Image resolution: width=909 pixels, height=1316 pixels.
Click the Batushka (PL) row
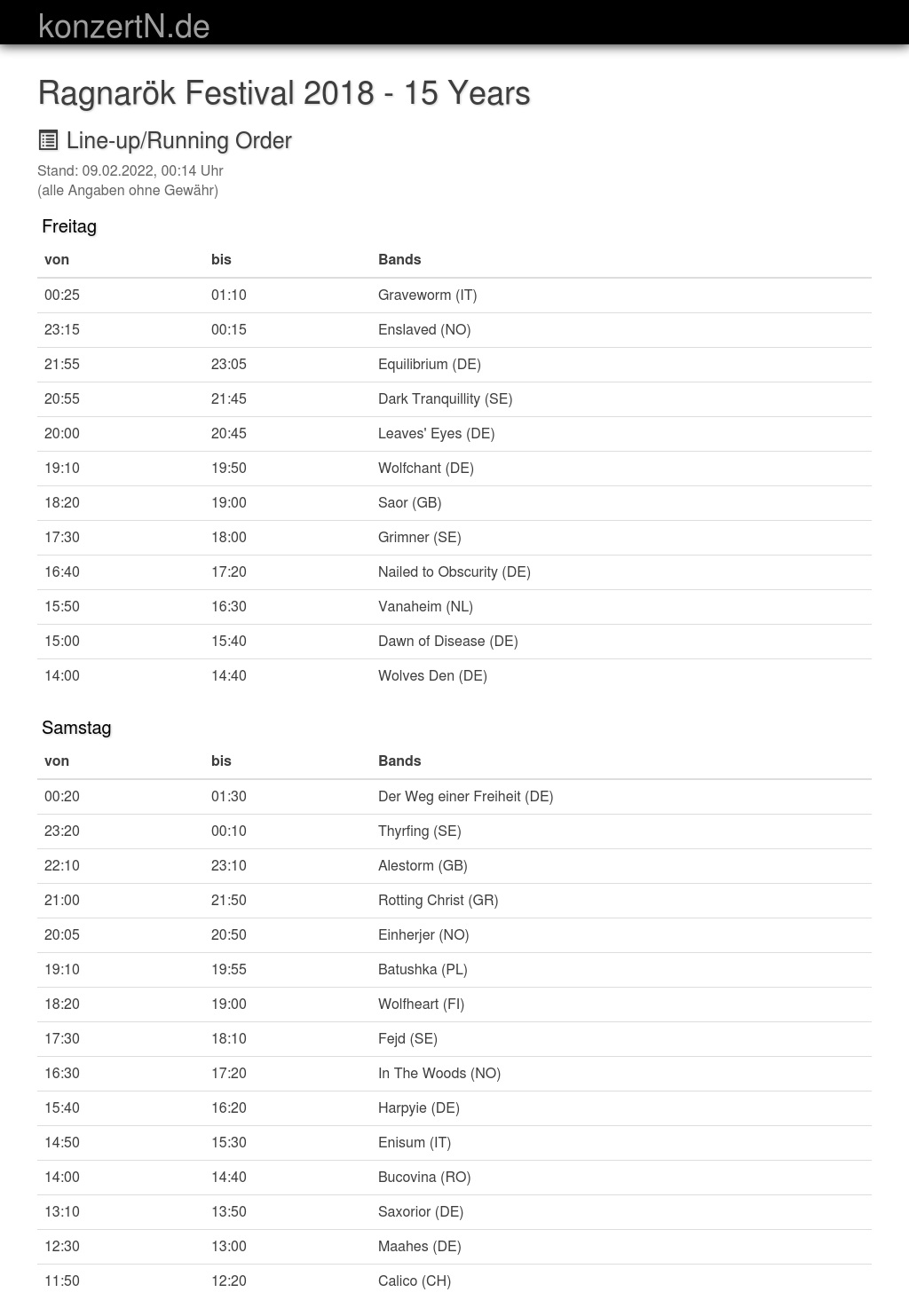coord(423,969)
